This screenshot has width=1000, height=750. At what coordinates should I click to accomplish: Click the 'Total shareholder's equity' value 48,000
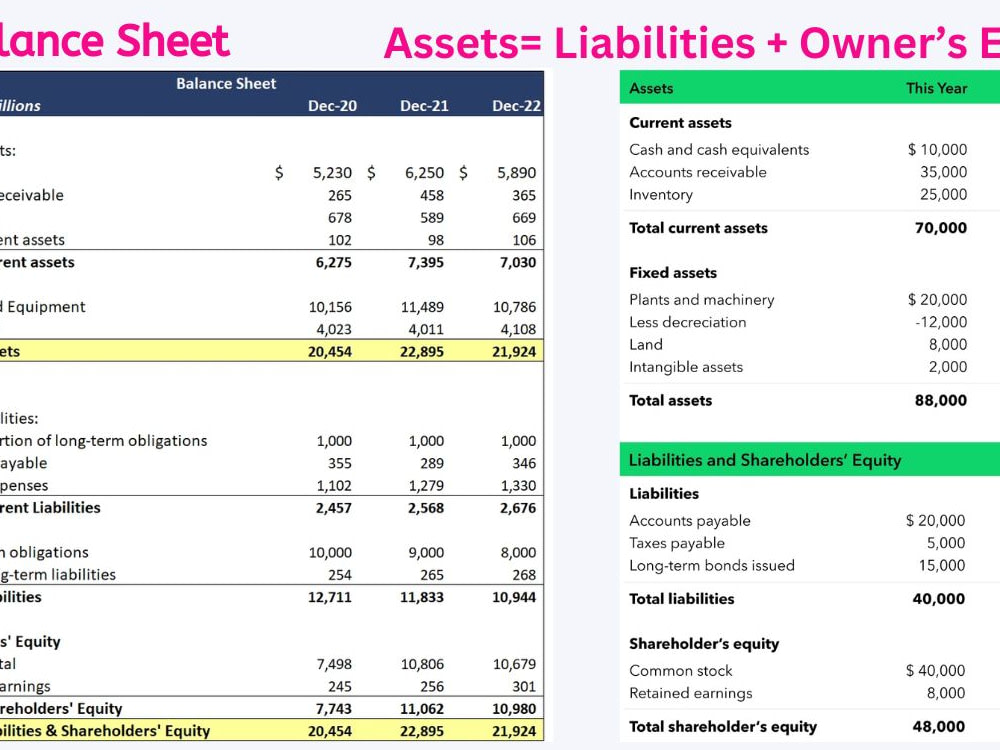[x=939, y=726]
